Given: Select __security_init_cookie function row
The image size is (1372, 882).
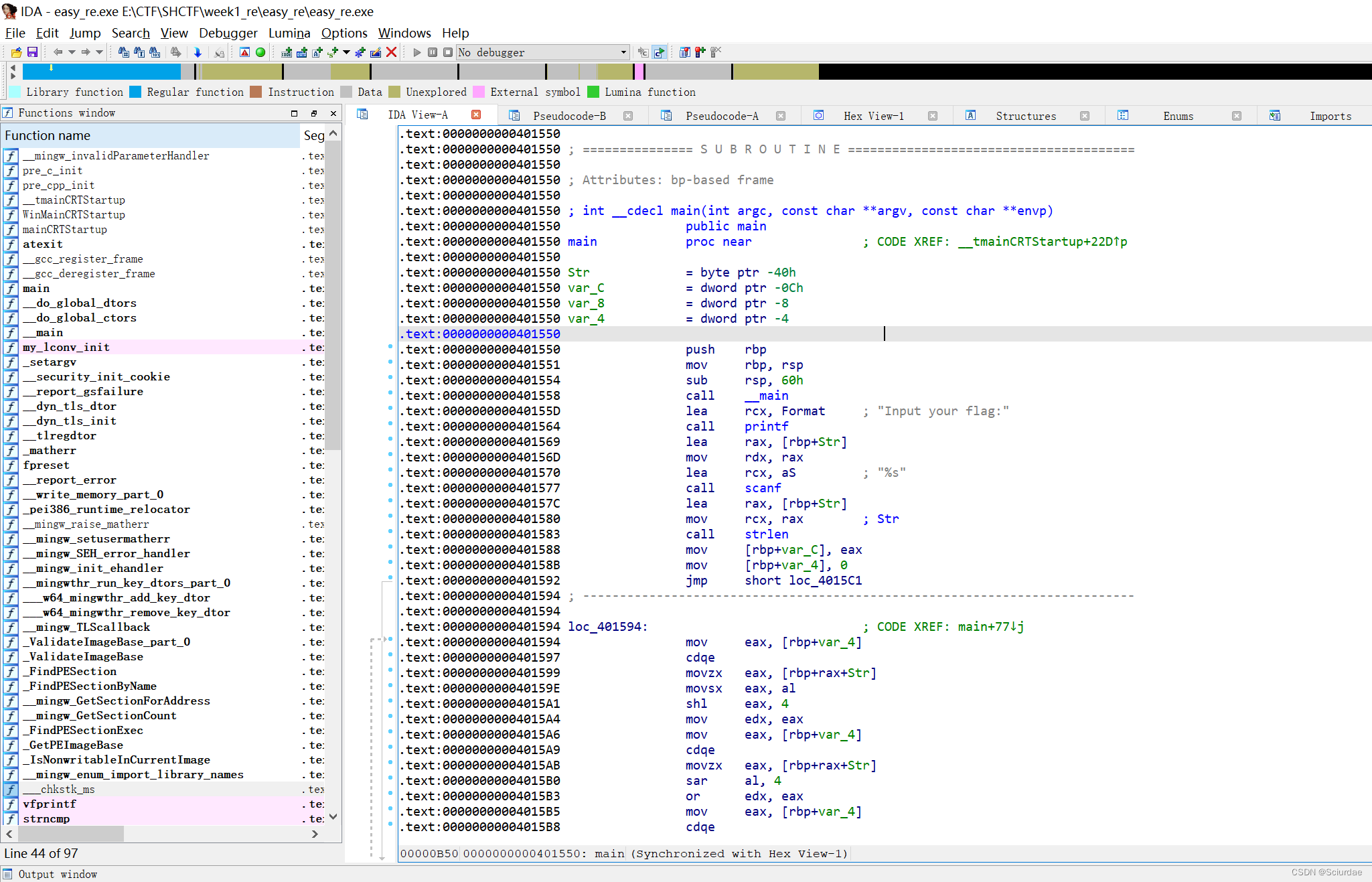Looking at the screenshot, I should tap(164, 376).
